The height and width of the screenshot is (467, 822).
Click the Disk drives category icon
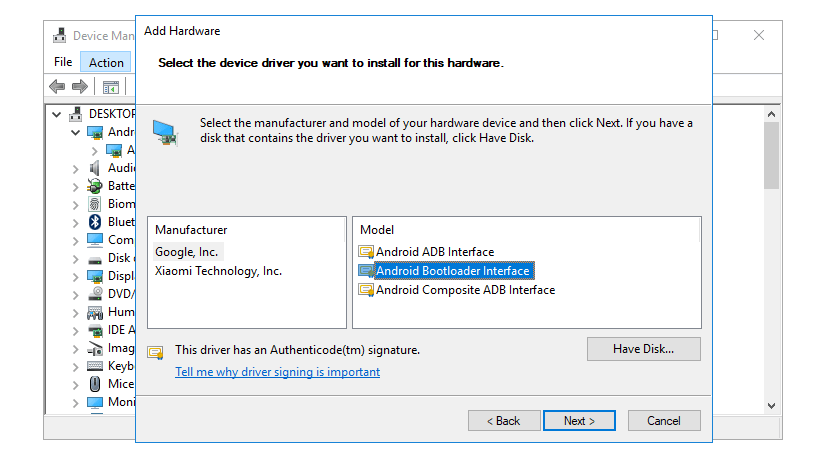point(95,259)
